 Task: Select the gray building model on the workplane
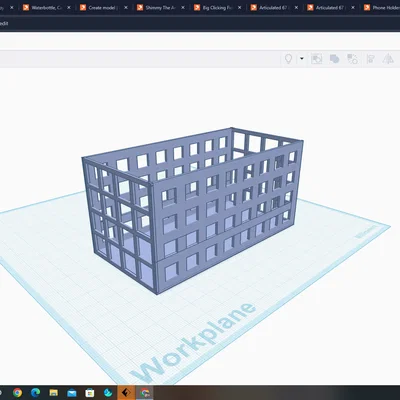(x=193, y=210)
